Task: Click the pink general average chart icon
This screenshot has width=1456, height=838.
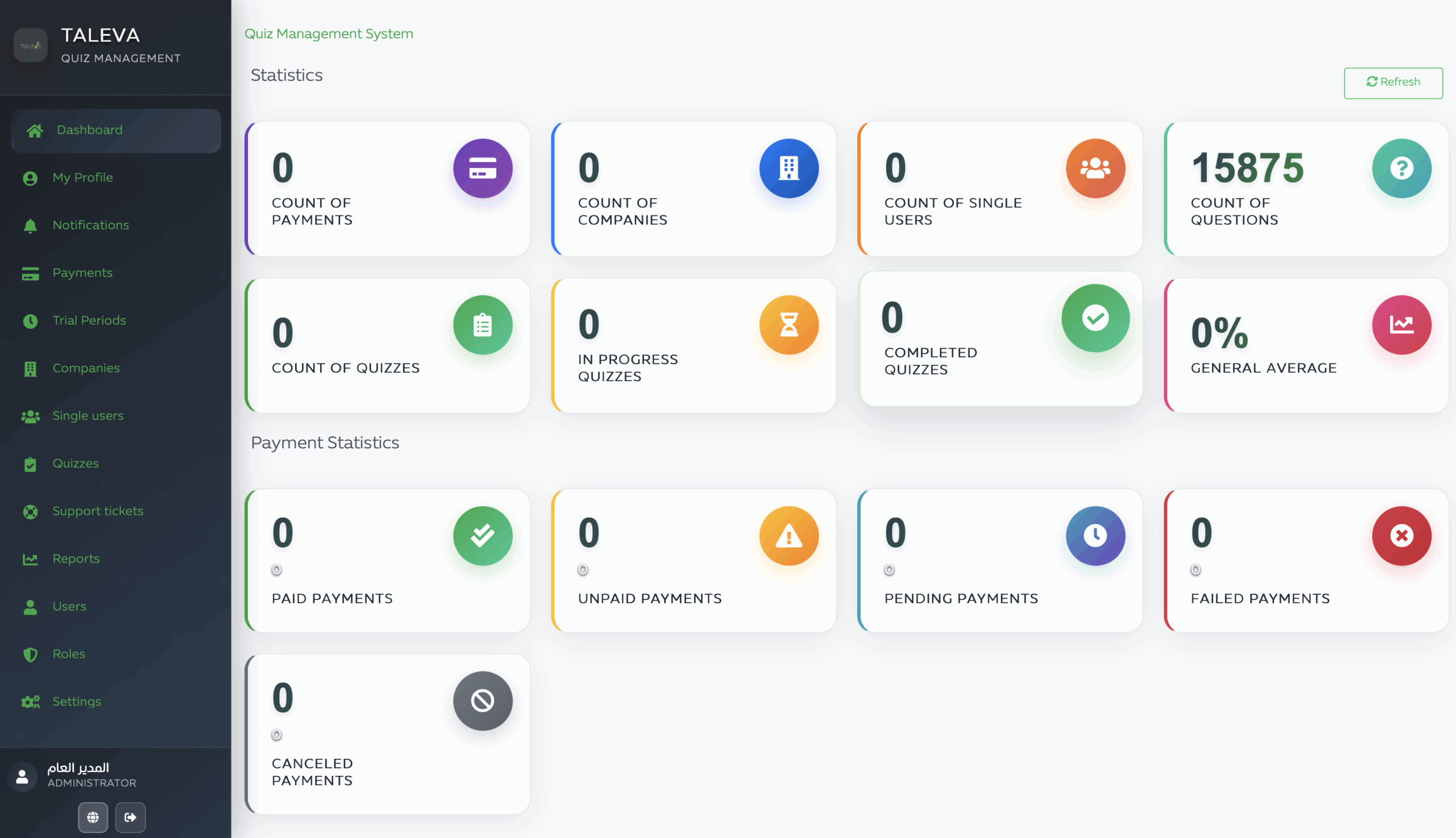Action: [1401, 325]
